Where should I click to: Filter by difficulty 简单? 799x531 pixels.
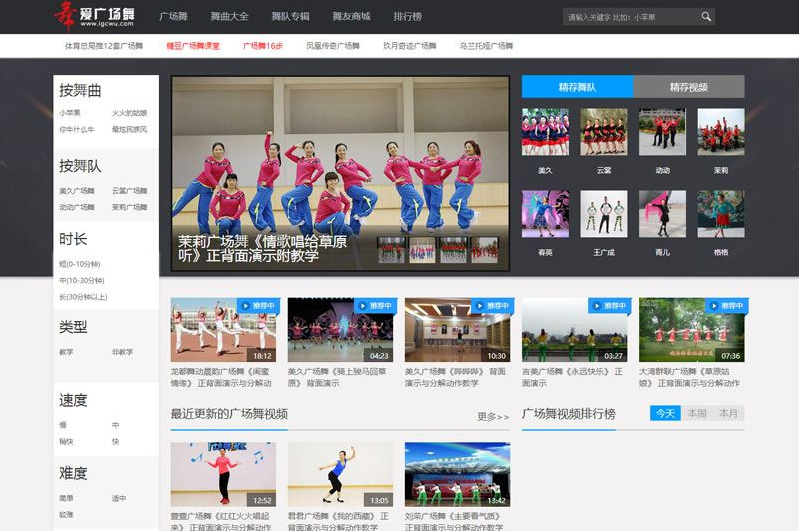[x=66, y=498]
